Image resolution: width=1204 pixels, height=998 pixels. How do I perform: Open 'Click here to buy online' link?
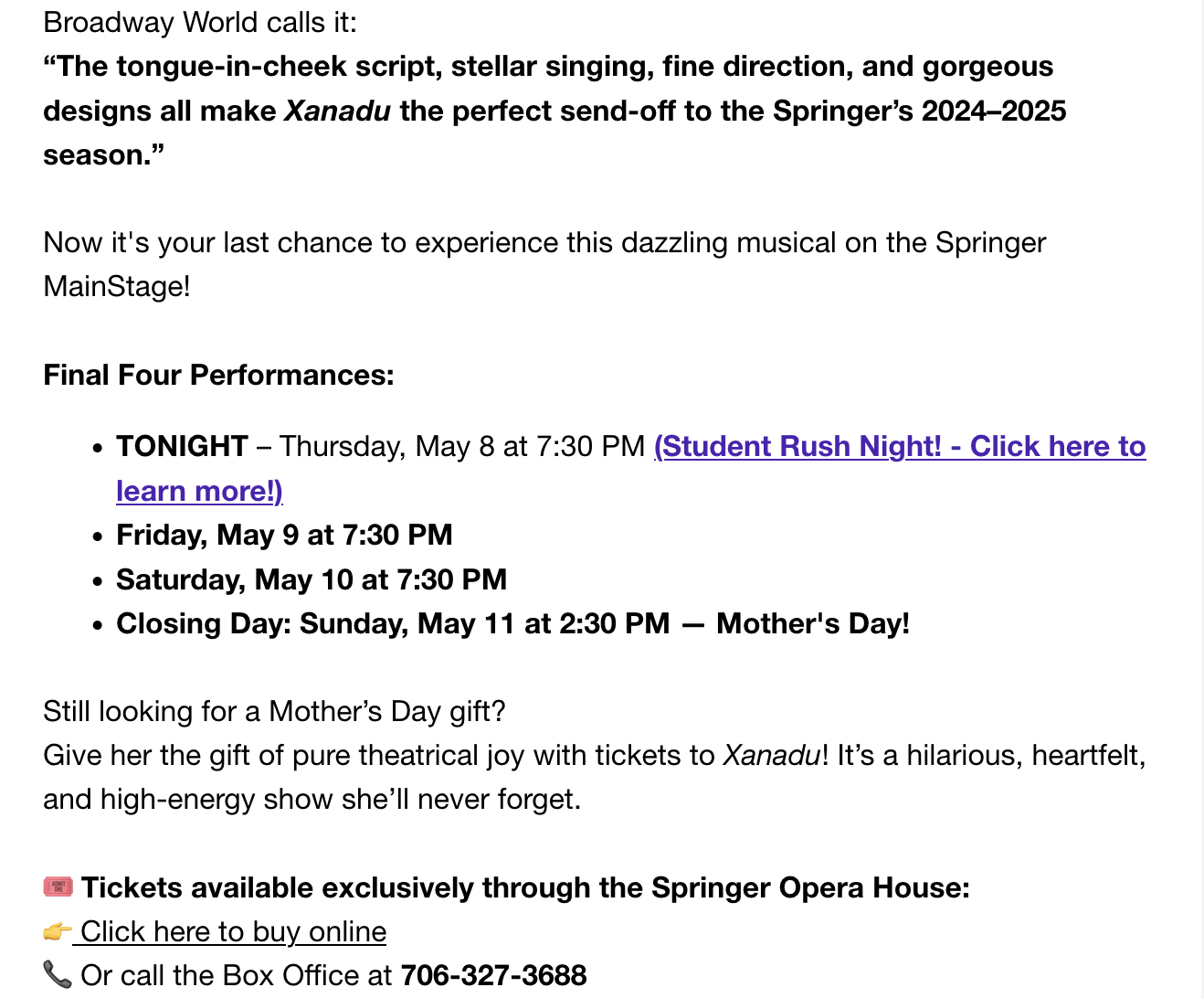233,931
